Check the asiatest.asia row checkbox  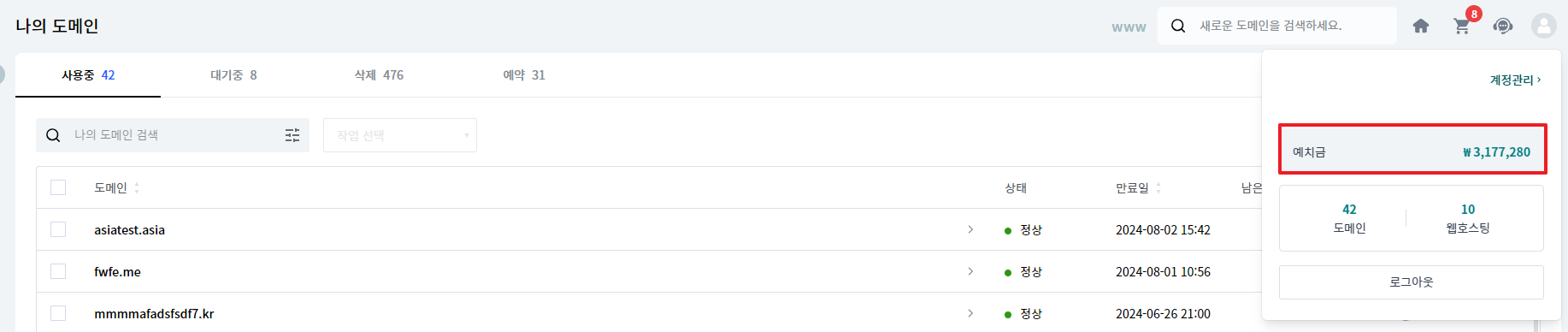coord(58,229)
